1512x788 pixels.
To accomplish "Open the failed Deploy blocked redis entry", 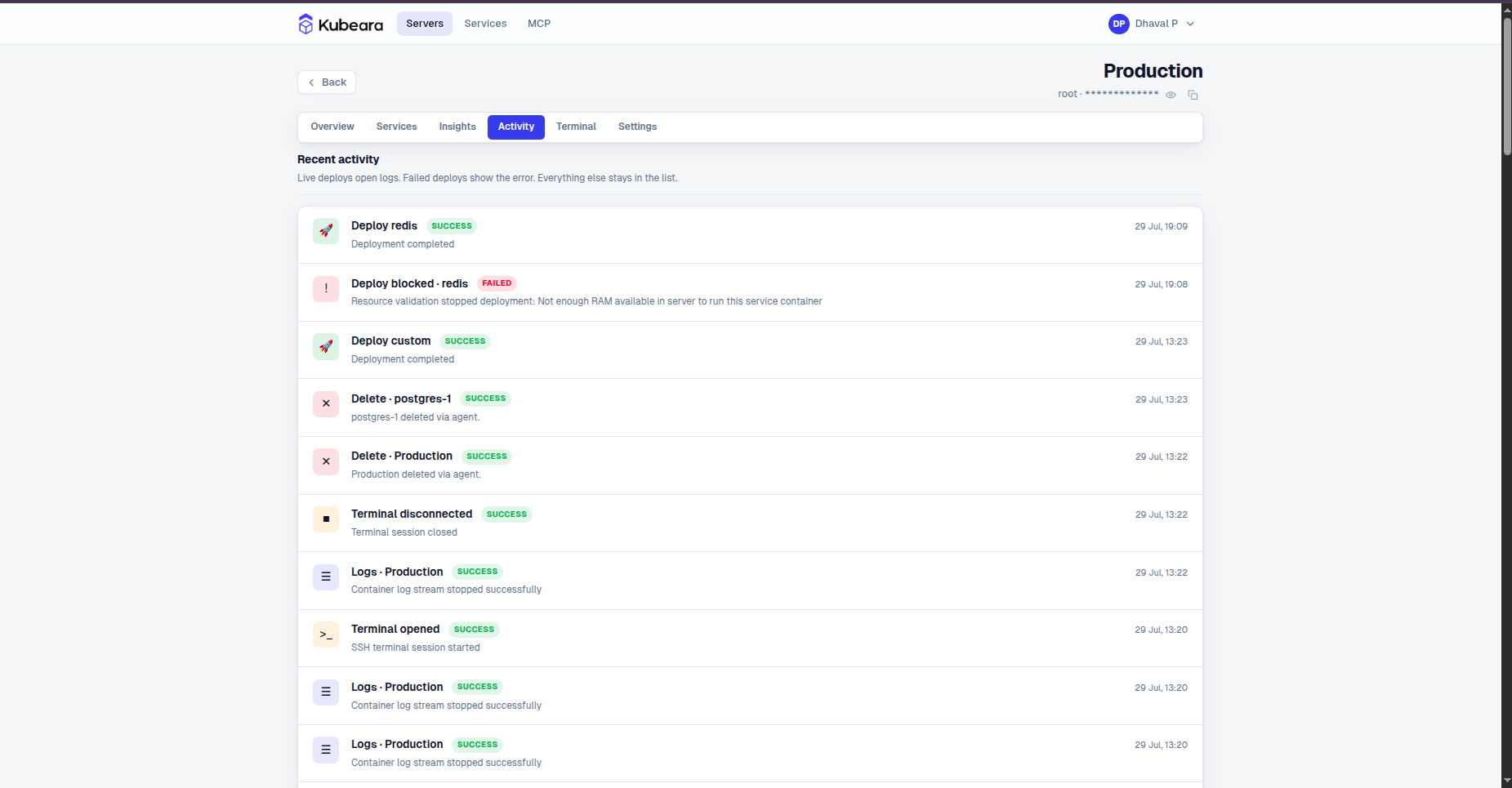I will [x=750, y=292].
